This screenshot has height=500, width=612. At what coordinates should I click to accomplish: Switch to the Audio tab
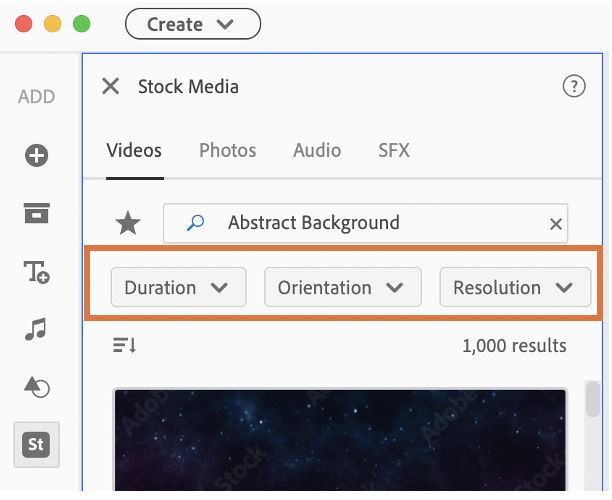(x=317, y=151)
